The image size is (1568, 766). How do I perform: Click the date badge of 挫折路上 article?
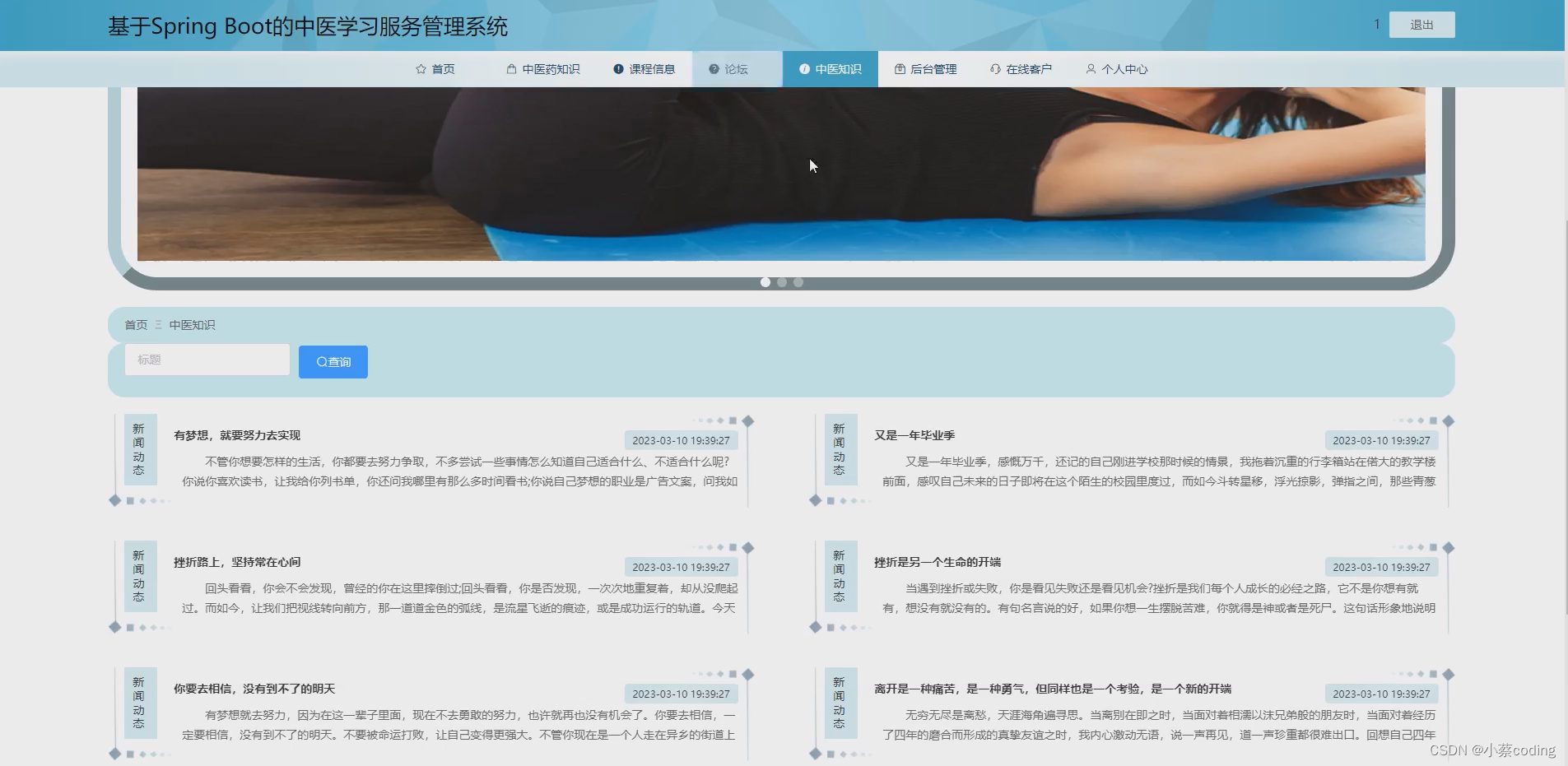coord(681,567)
